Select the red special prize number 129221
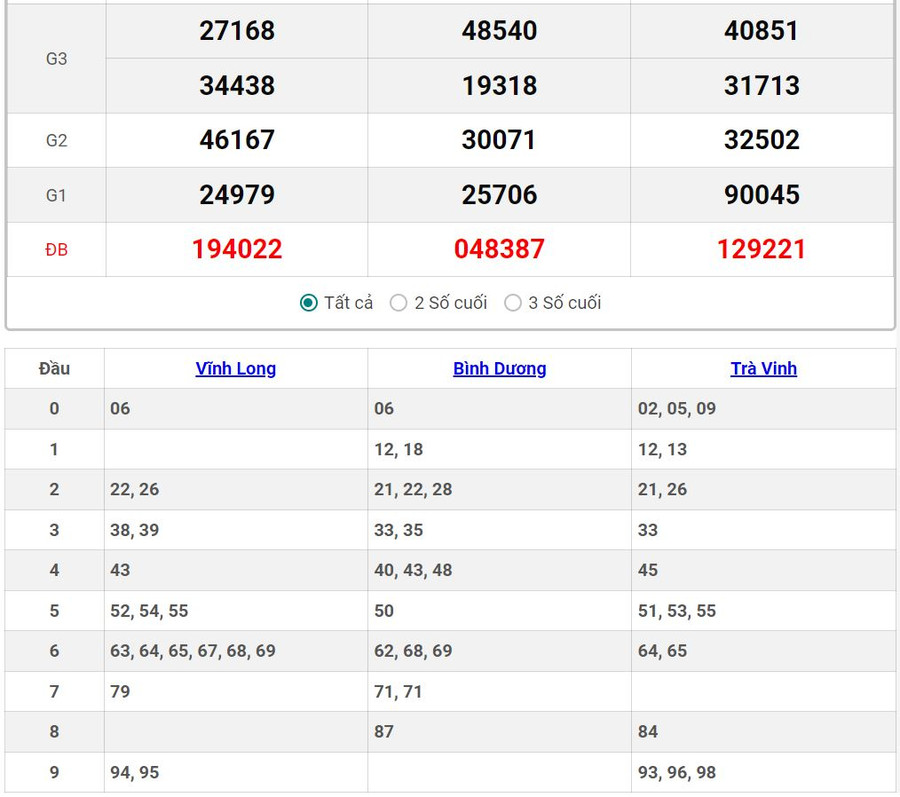The image size is (900, 797). pos(761,249)
